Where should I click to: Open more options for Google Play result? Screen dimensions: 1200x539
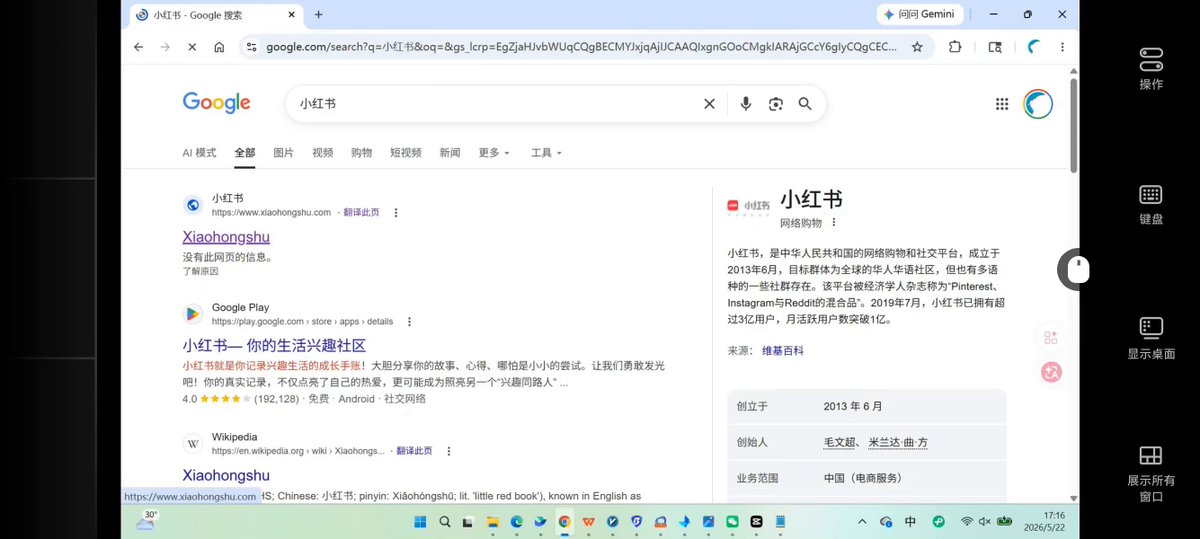(409, 321)
